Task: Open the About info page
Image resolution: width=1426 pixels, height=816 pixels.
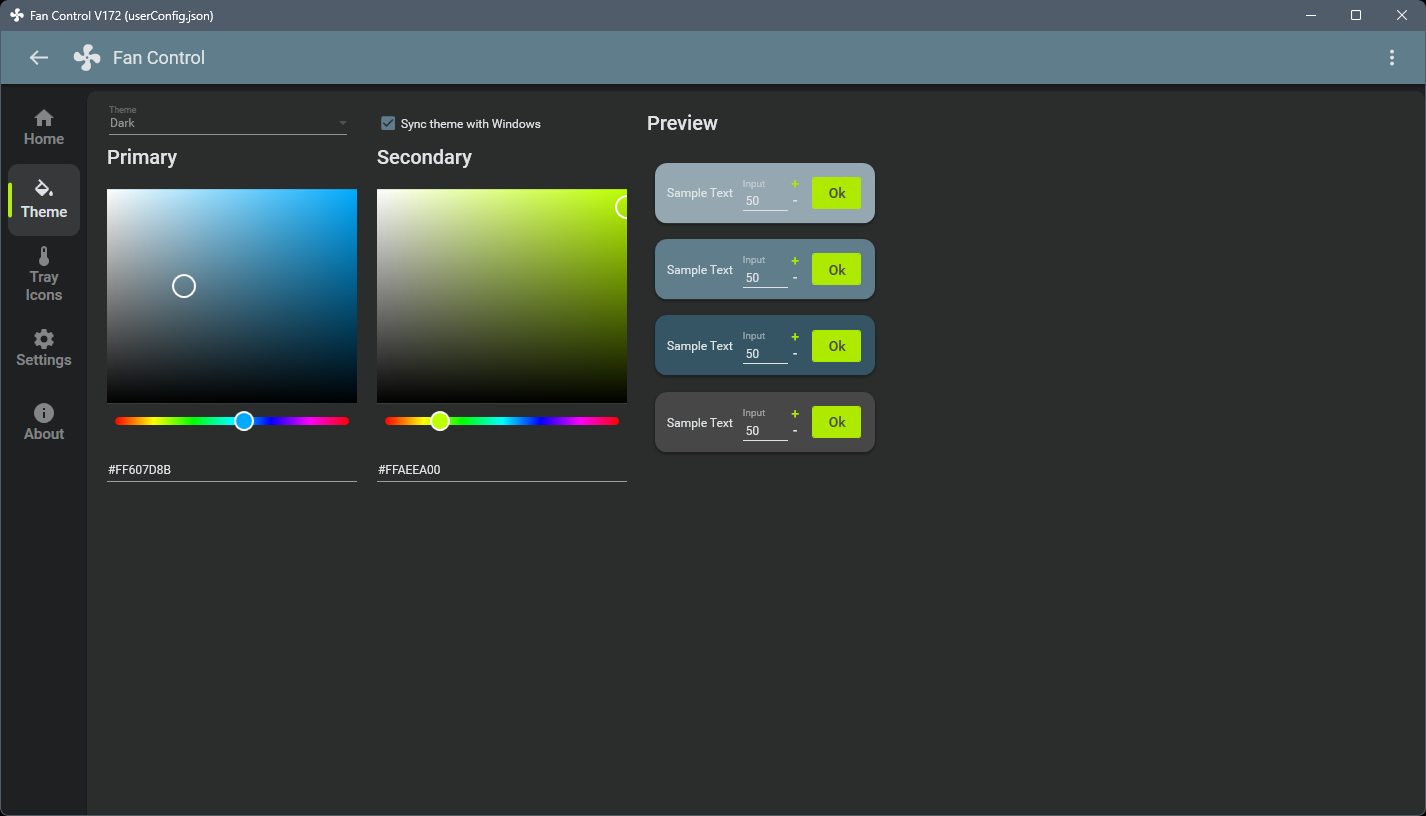Action: coord(44,422)
